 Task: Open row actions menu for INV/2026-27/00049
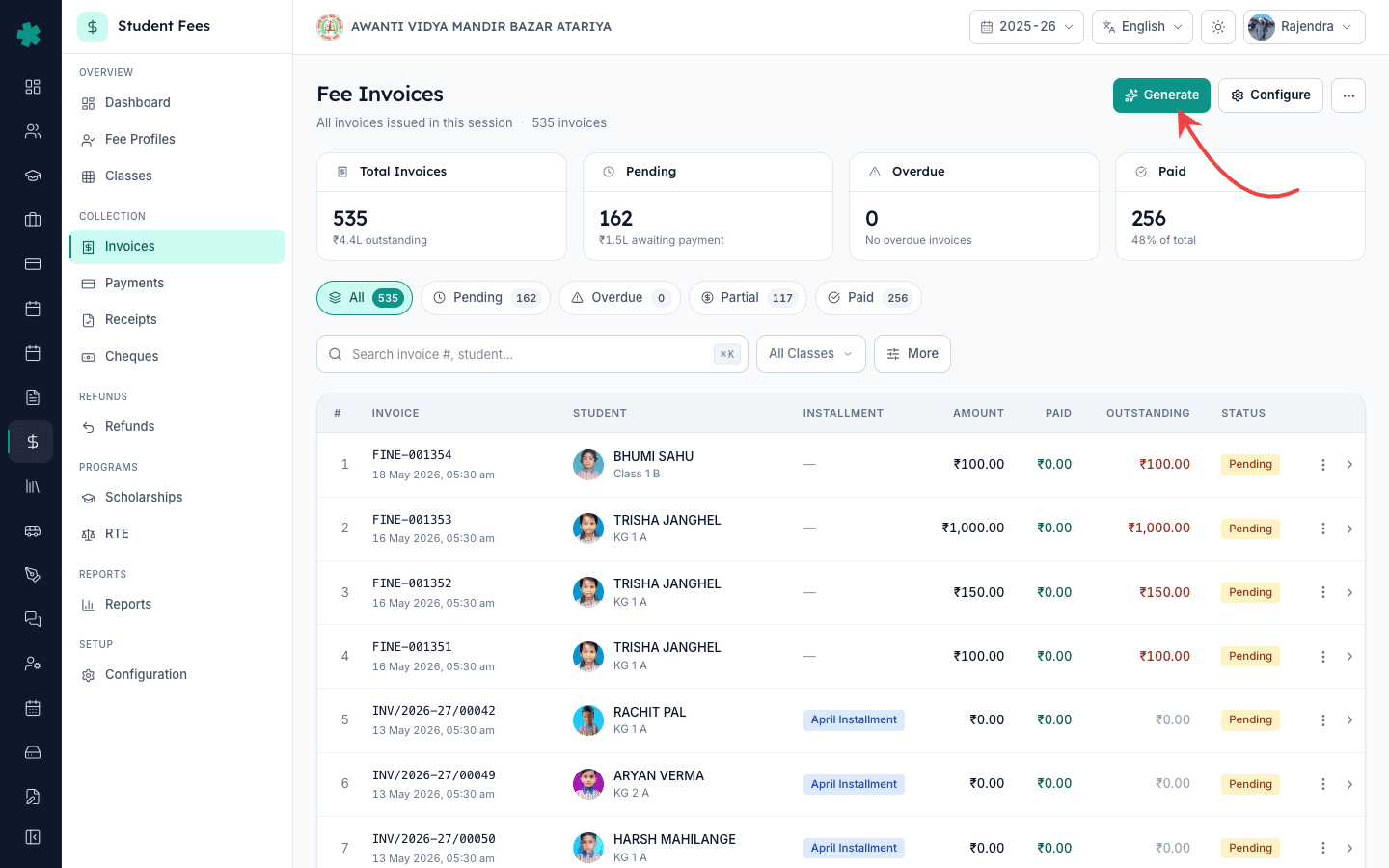point(1323,784)
